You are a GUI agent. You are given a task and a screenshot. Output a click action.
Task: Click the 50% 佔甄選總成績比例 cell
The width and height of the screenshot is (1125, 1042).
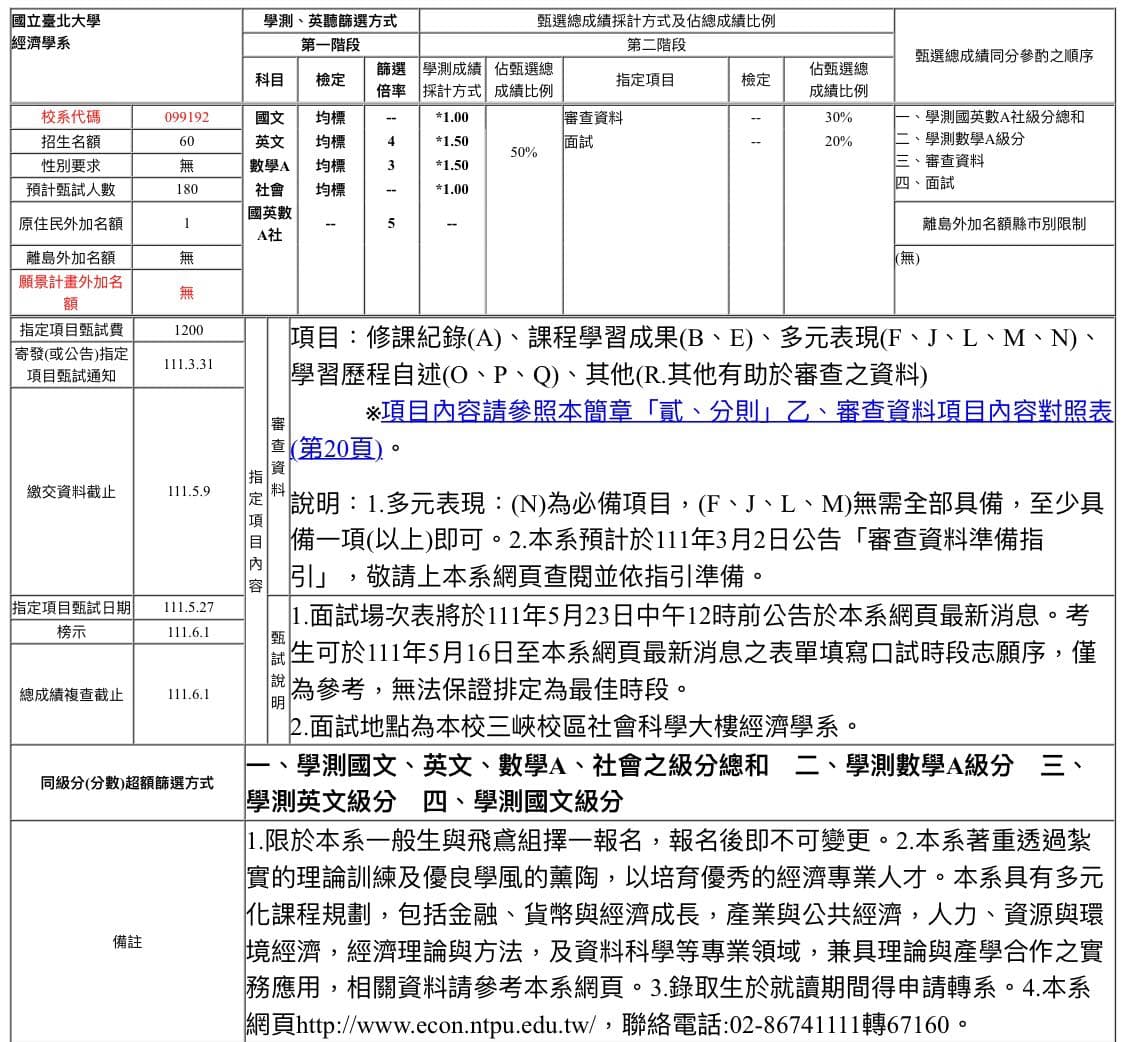pos(524,152)
